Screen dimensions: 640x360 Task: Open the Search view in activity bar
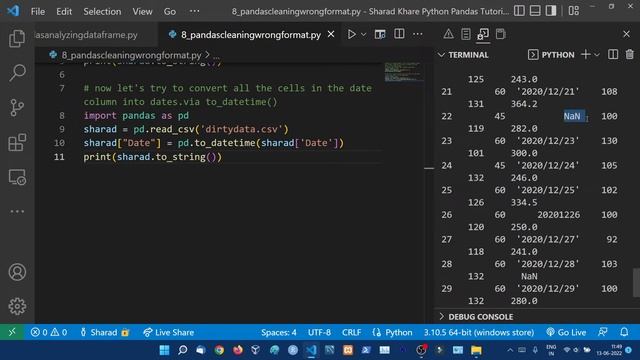tap(17, 73)
